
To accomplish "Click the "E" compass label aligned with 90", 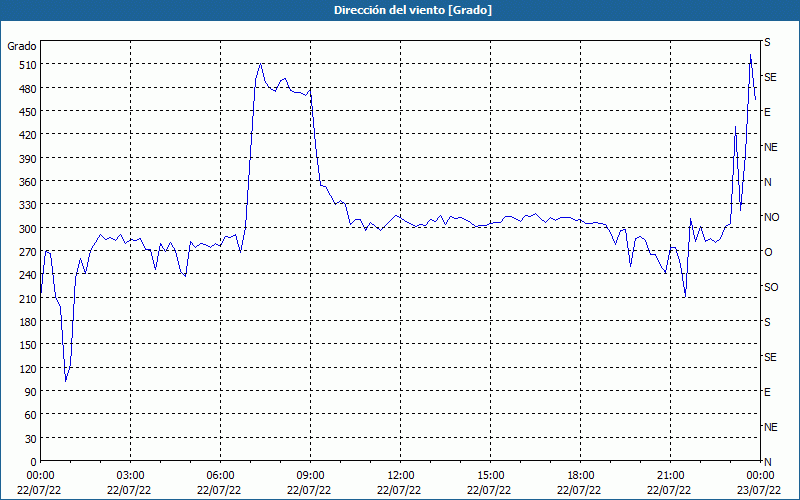I will pyautogui.click(x=767, y=392).
